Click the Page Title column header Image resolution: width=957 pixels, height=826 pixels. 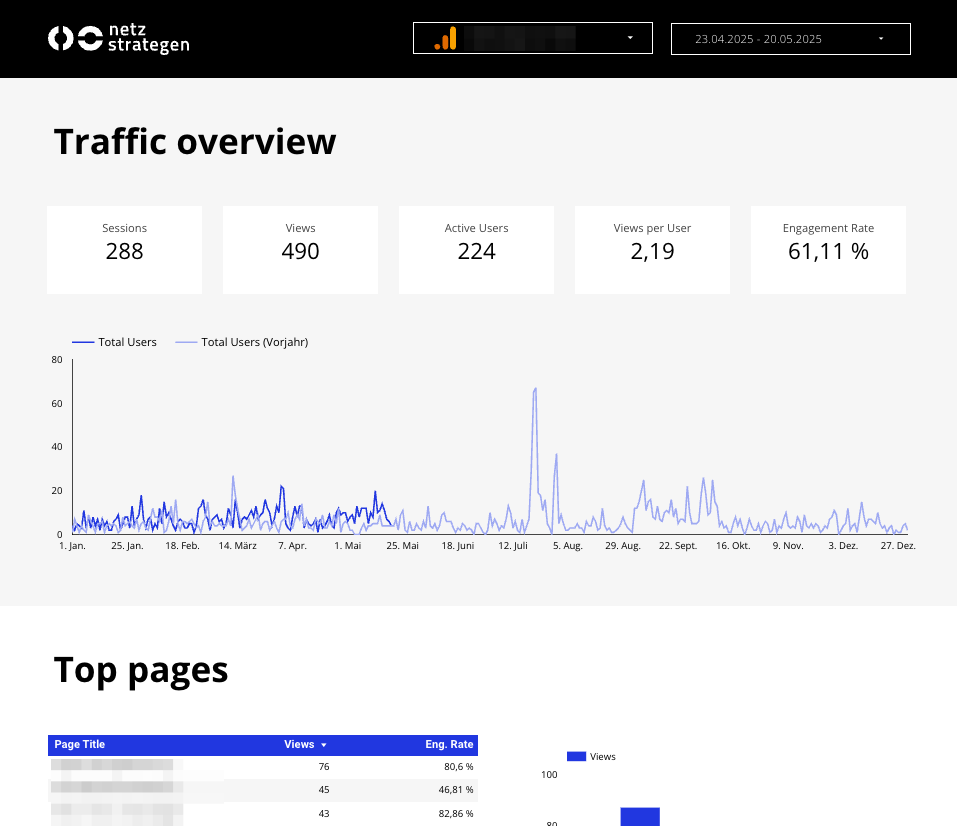79,745
